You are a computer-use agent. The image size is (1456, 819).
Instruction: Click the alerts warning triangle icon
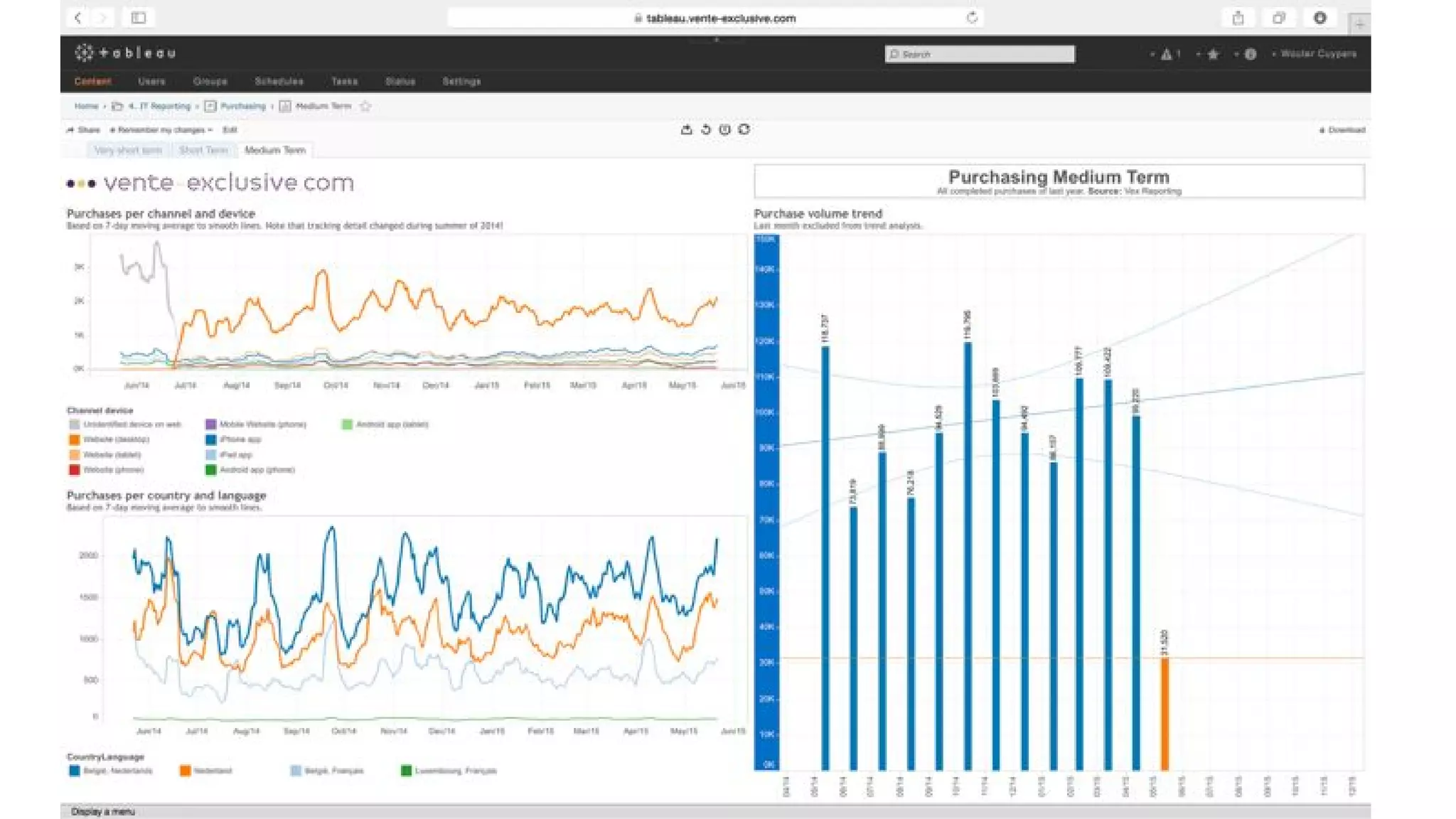1166,54
